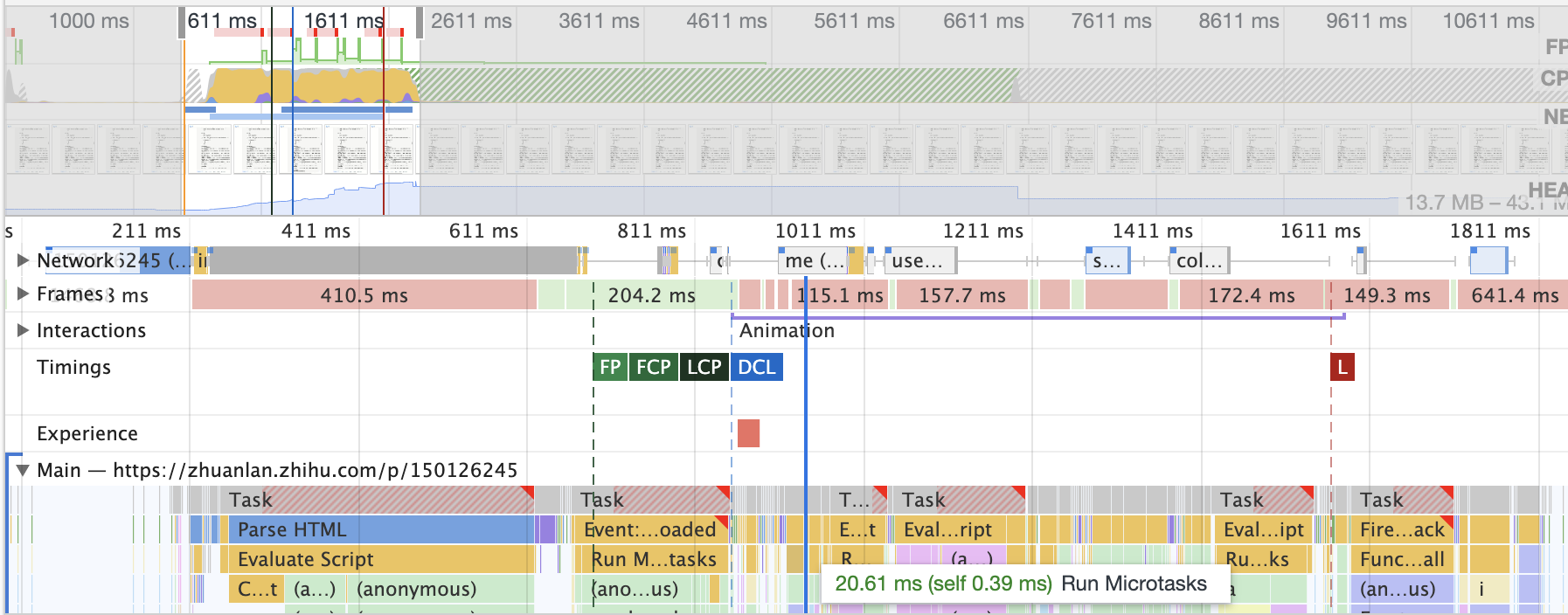This screenshot has width=1568, height=615.
Task: Select the Fire...ack event block
Action: [1402, 529]
